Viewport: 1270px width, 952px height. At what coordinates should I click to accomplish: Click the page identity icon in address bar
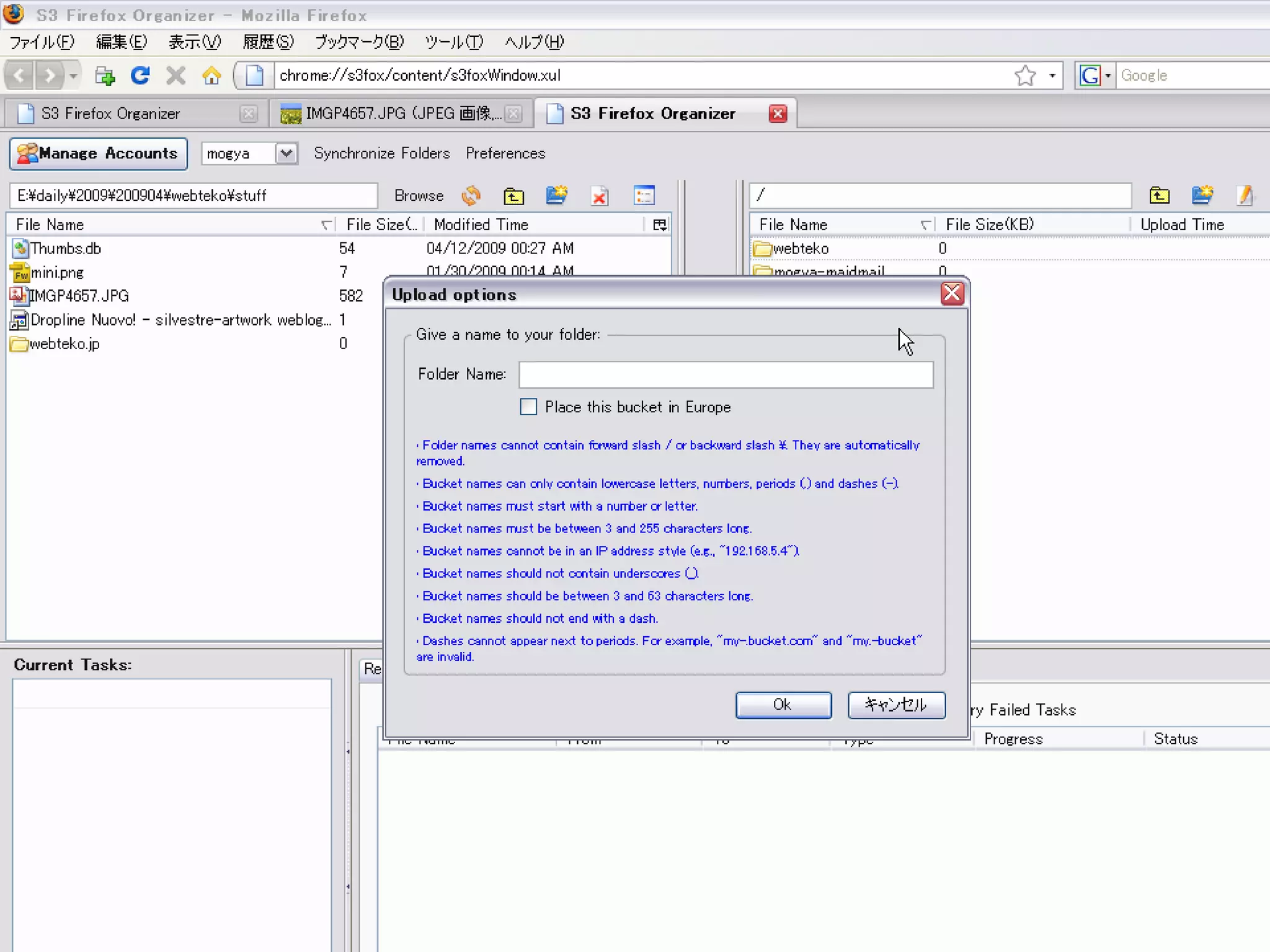(254, 76)
